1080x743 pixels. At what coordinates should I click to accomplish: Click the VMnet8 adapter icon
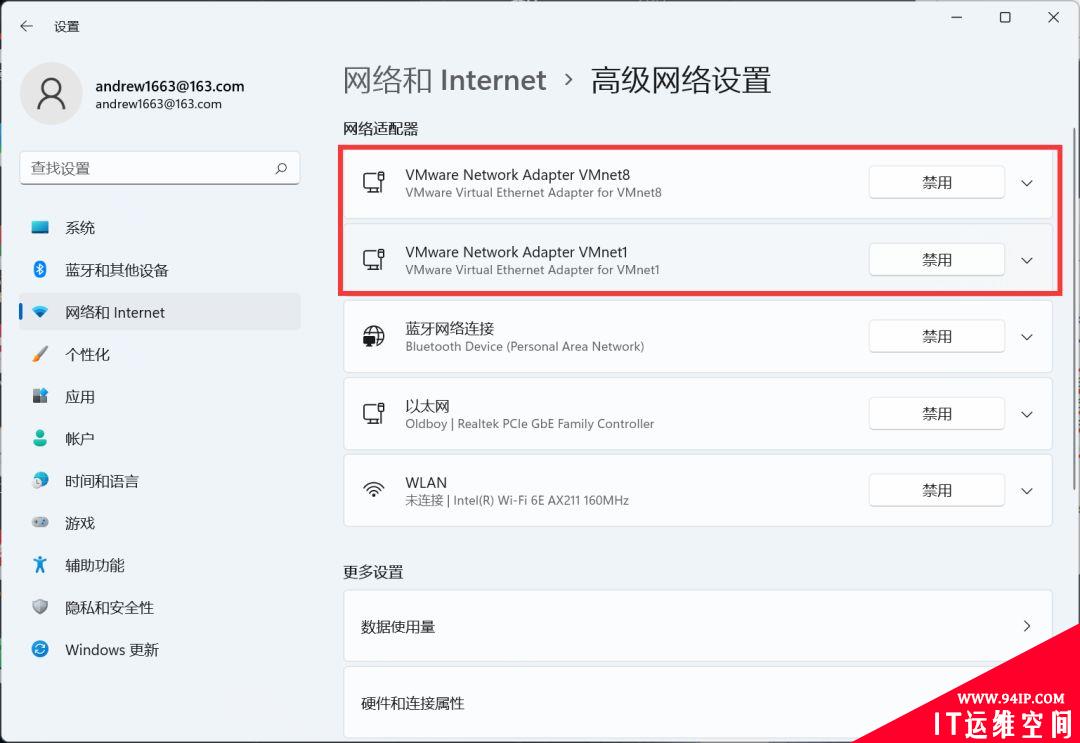[x=374, y=182]
